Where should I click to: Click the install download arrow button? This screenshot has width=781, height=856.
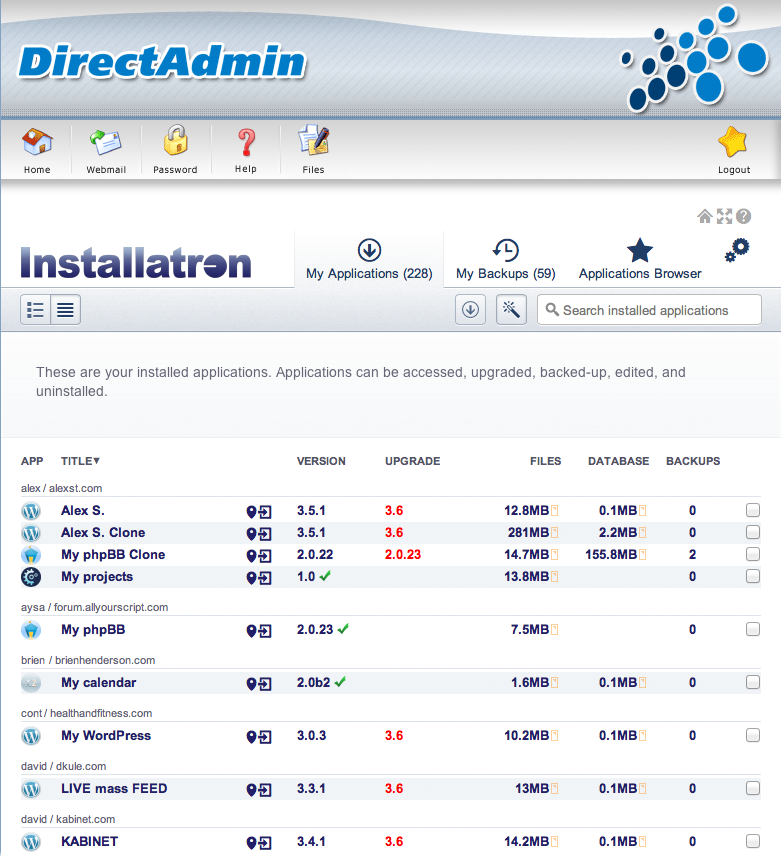click(x=470, y=310)
